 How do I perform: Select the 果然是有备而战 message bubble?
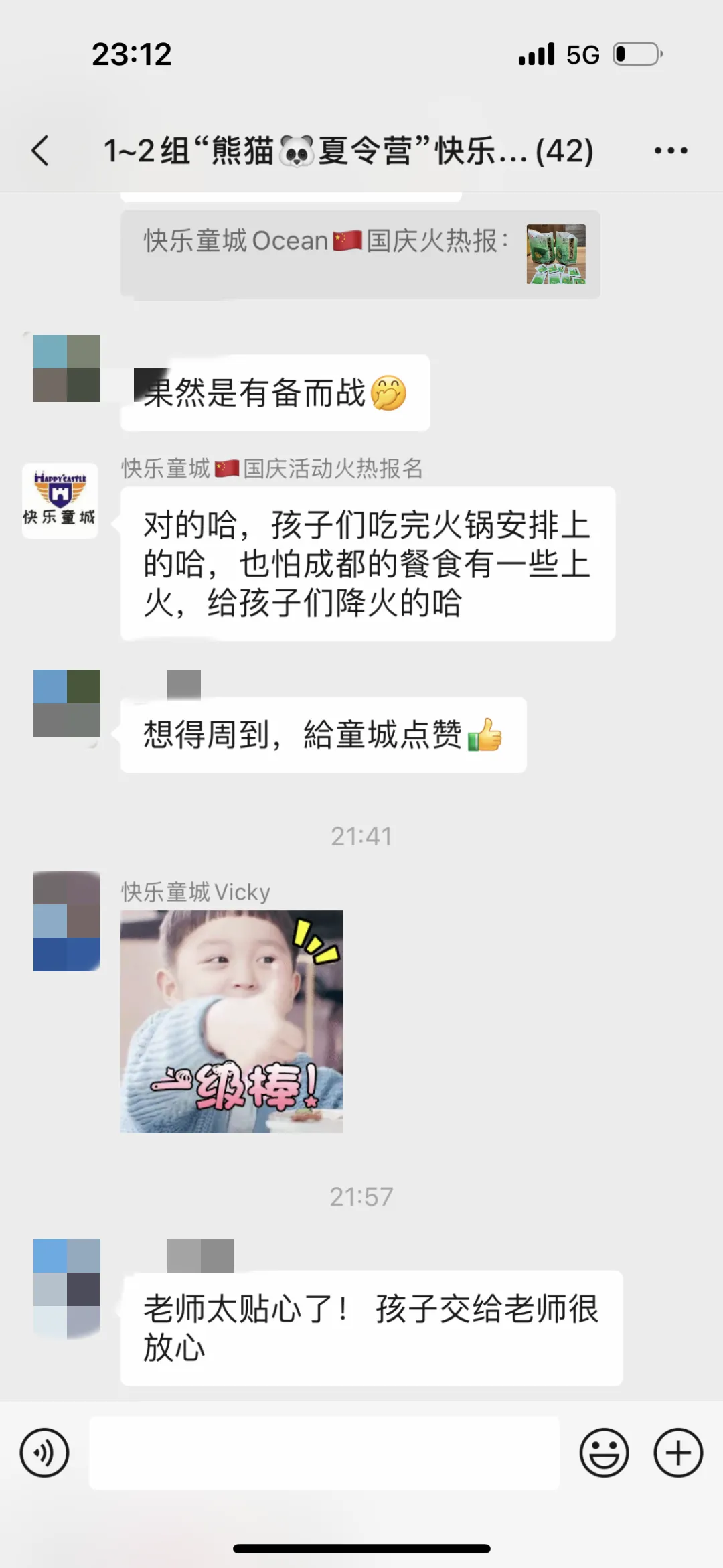275,393
